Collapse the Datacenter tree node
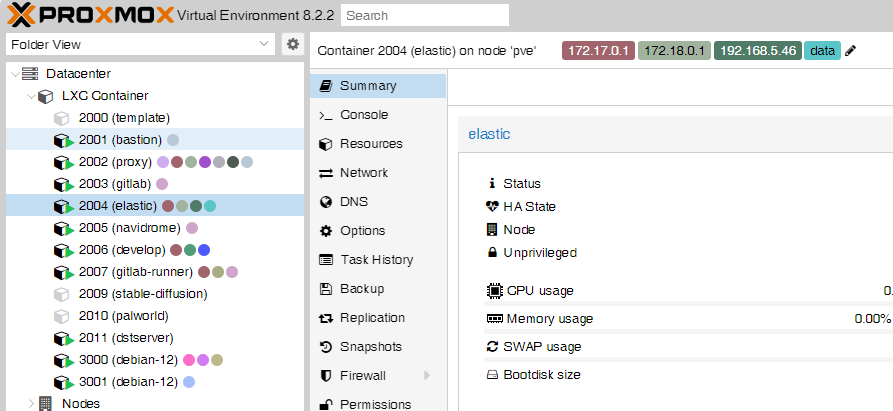The height and width of the screenshot is (411, 893). tap(14, 74)
